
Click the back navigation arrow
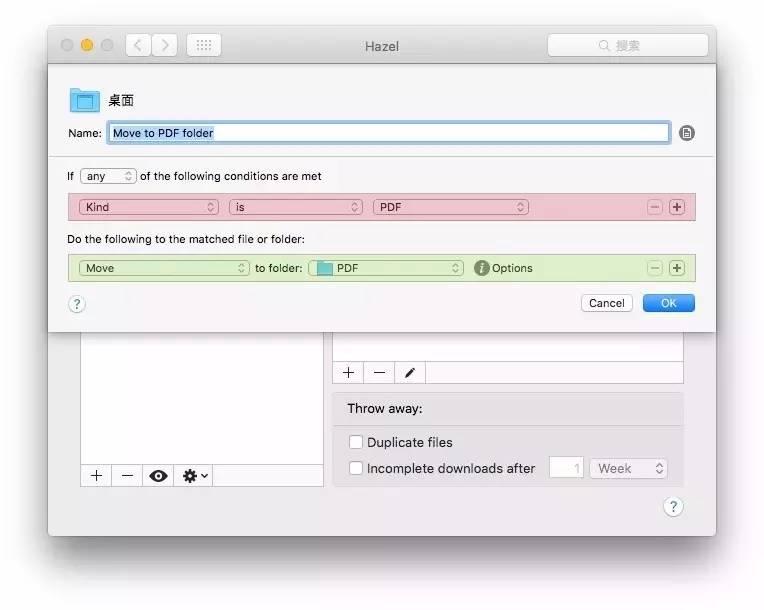138,45
